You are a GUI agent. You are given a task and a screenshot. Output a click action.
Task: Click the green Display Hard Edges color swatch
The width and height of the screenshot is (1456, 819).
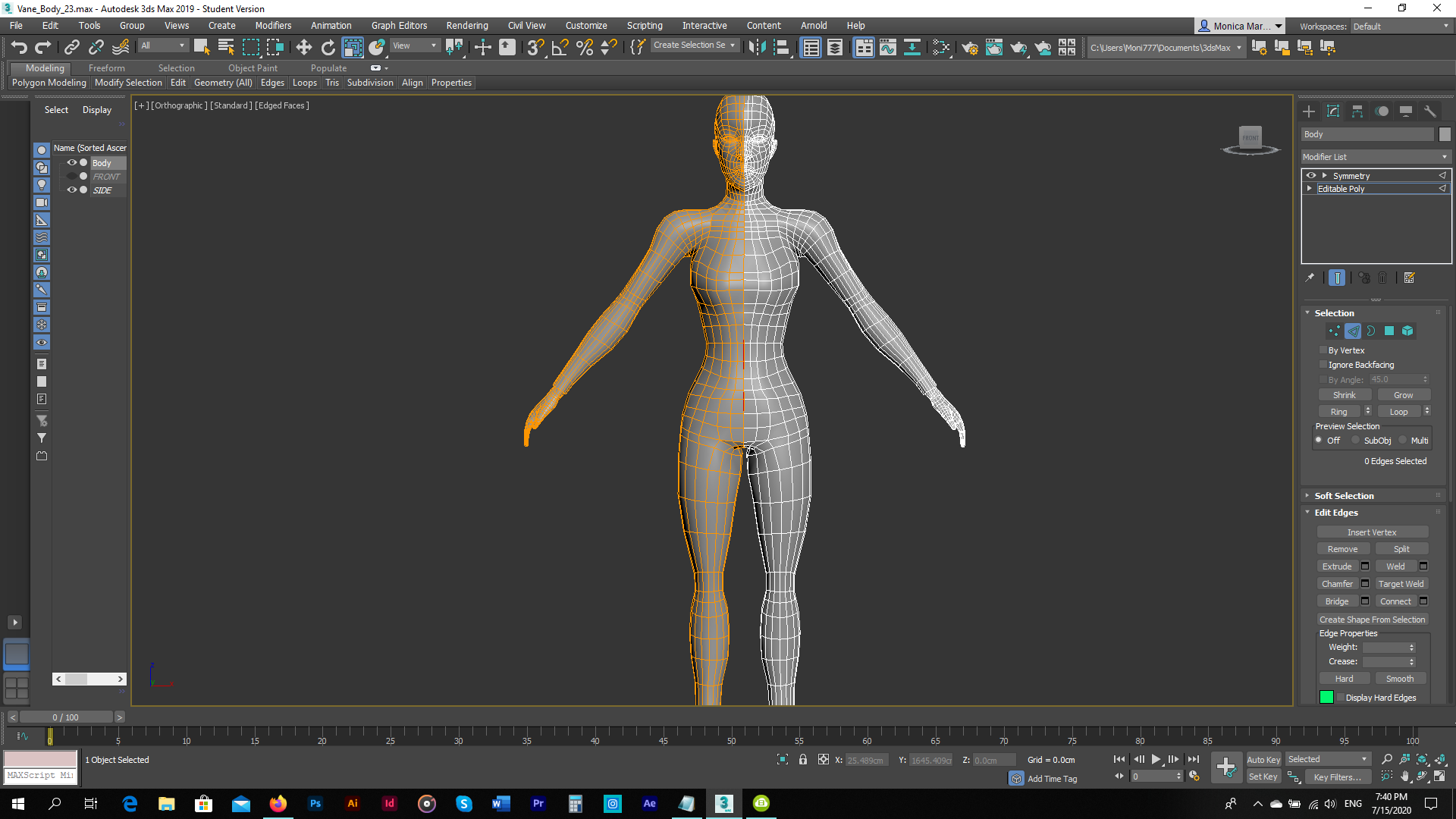[x=1326, y=698]
